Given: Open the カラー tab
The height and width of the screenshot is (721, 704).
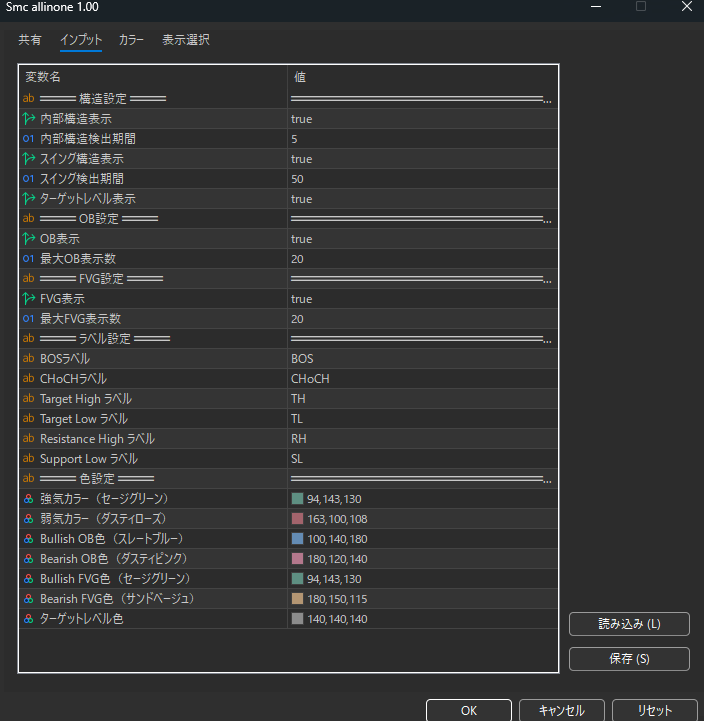Looking at the screenshot, I should 131,40.
